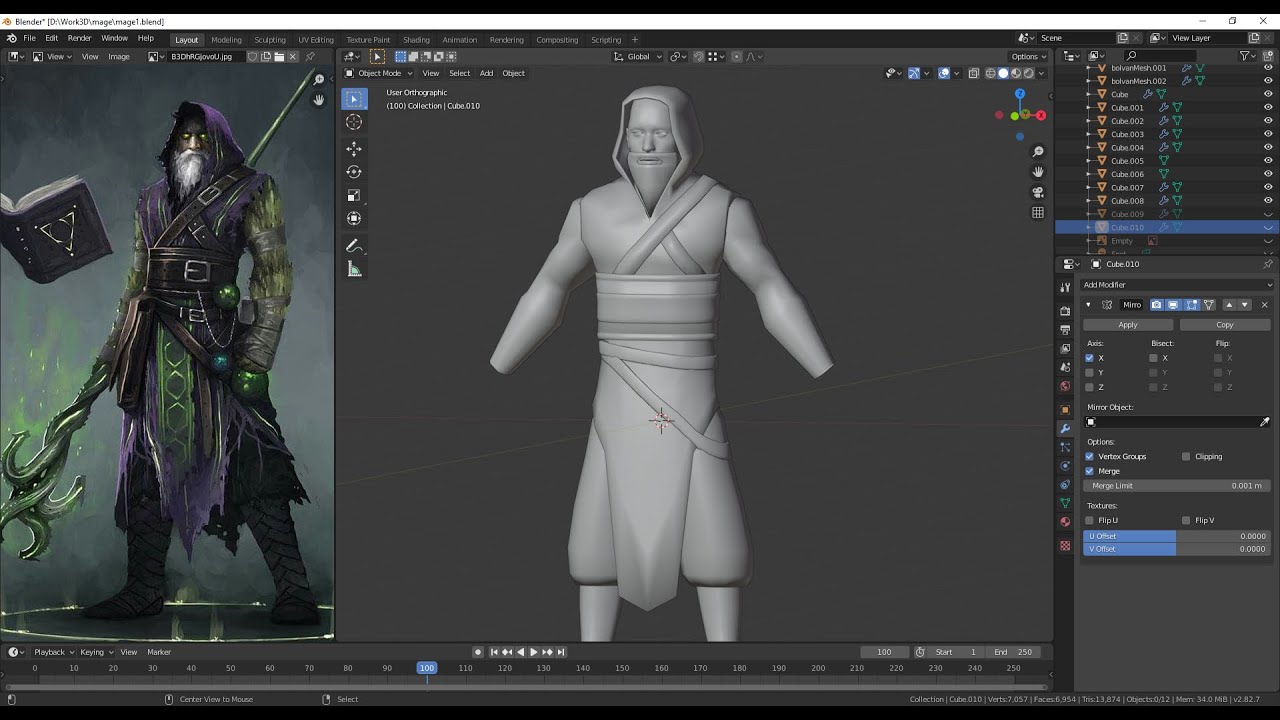Uncheck the Axis X checkbox
The image size is (1280, 720).
(1090, 358)
